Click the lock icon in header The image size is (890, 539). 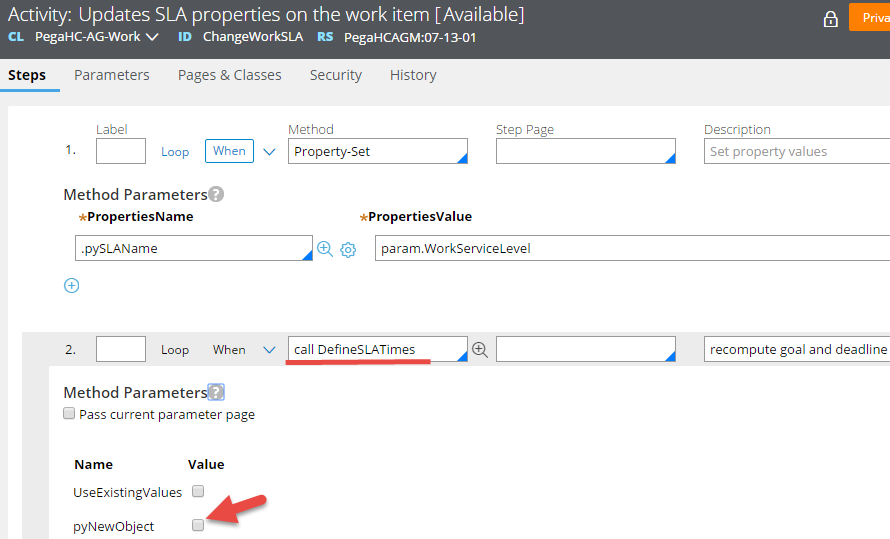pos(830,19)
